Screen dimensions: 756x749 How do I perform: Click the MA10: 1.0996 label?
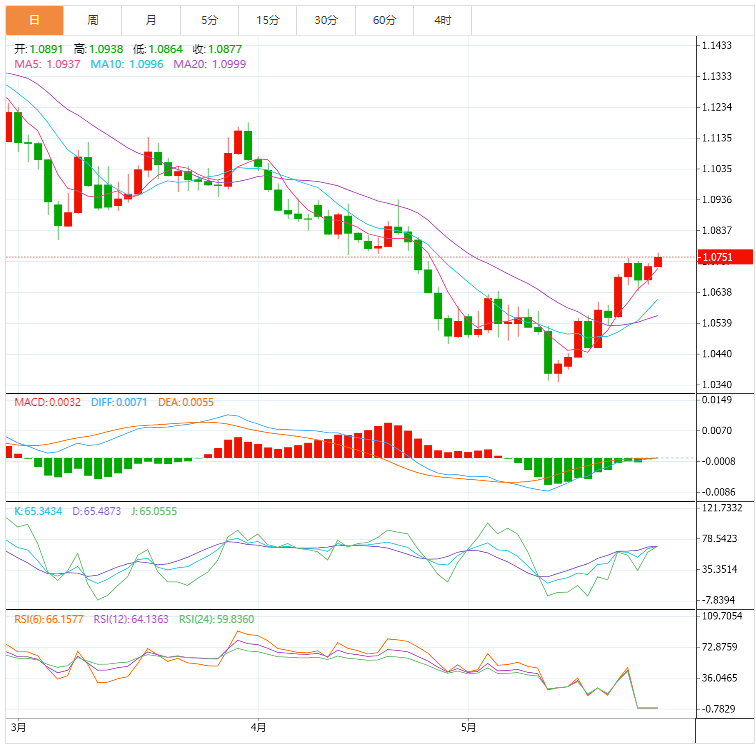[x=127, y=64]
